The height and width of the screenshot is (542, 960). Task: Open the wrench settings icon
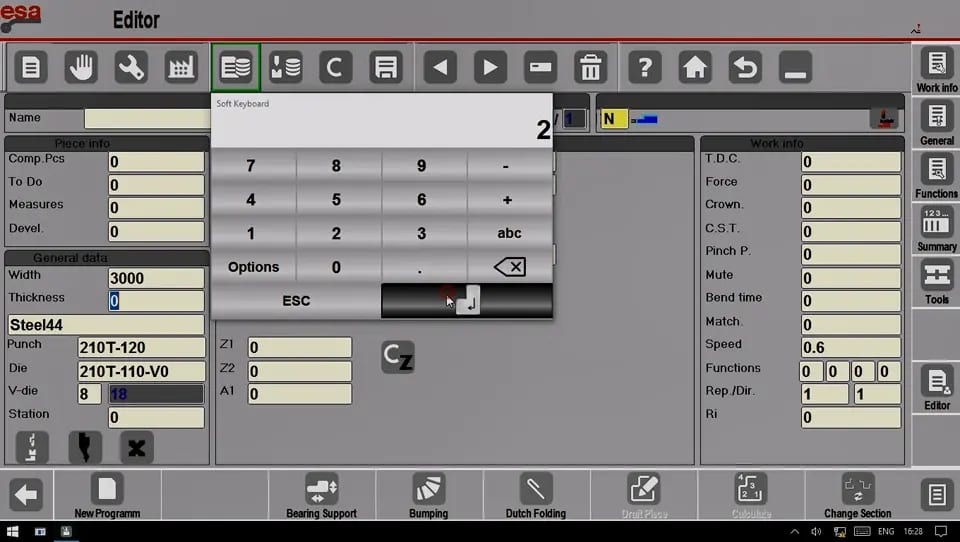(x=131, y=67)
